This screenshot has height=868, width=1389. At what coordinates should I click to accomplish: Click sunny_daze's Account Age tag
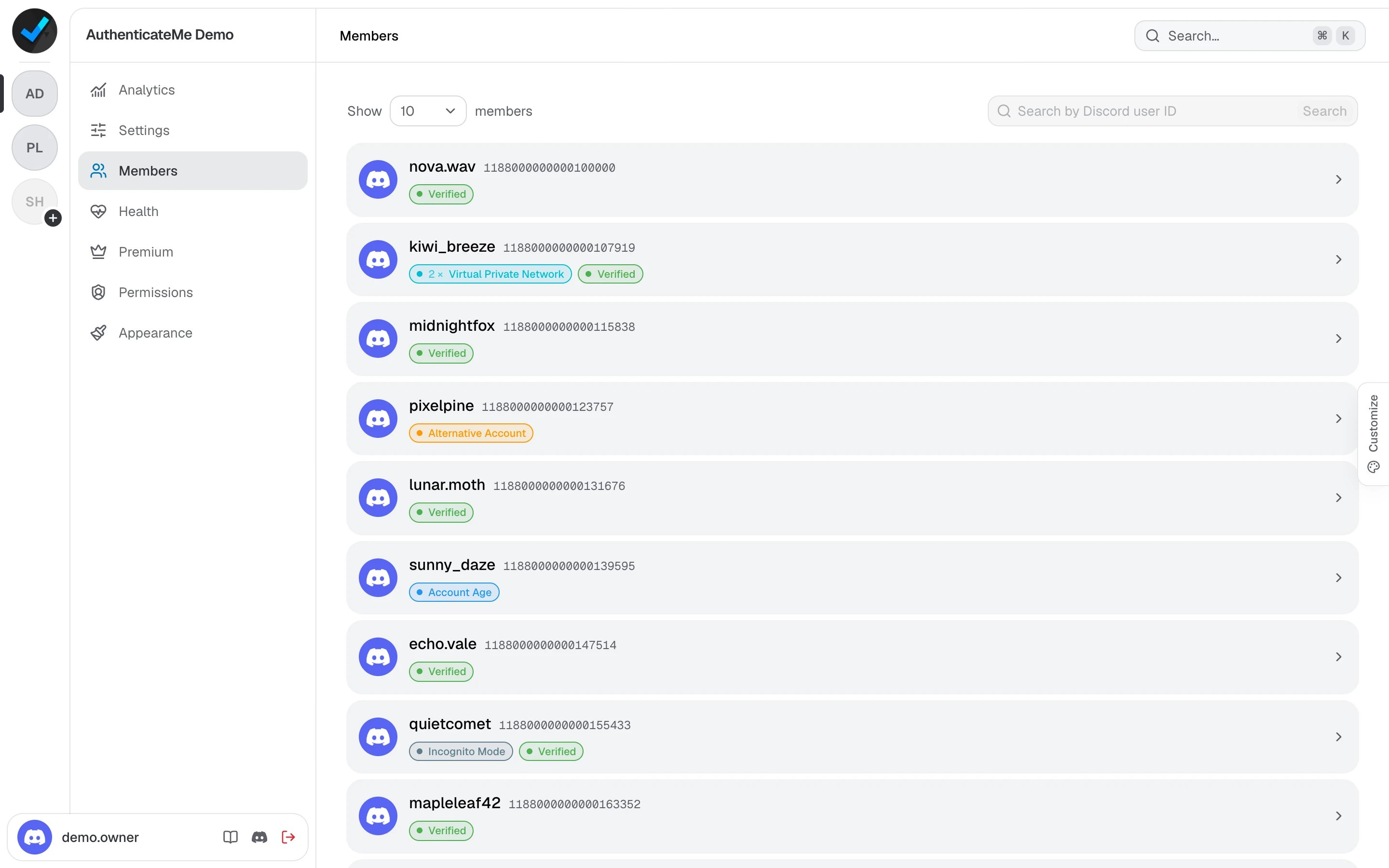click(x=454, y=592)
